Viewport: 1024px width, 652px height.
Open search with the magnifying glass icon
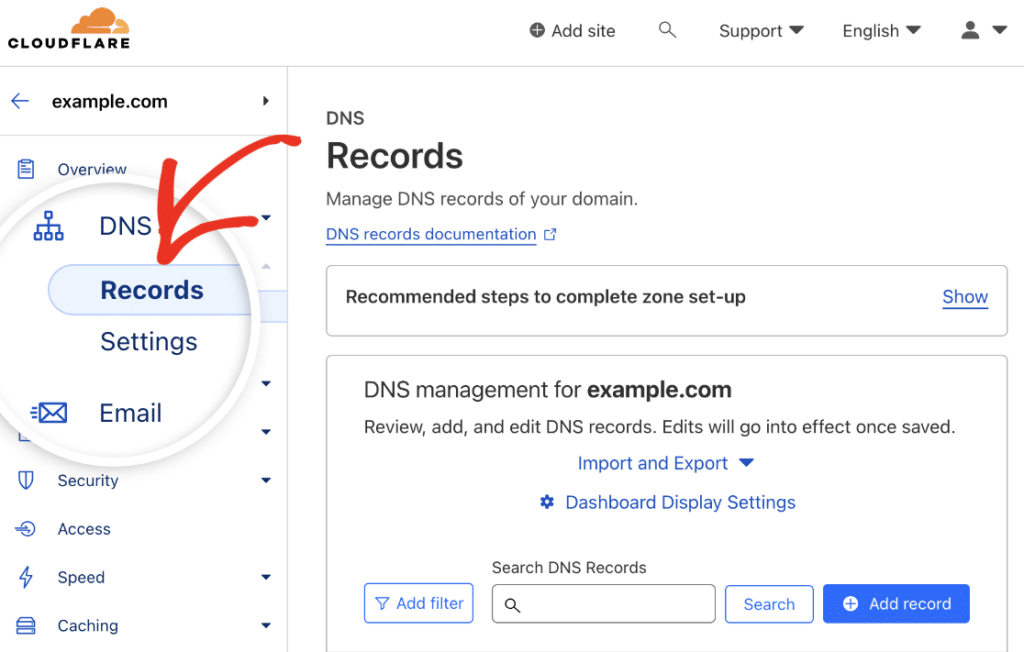pyautogui.click(x=667, y=30)
